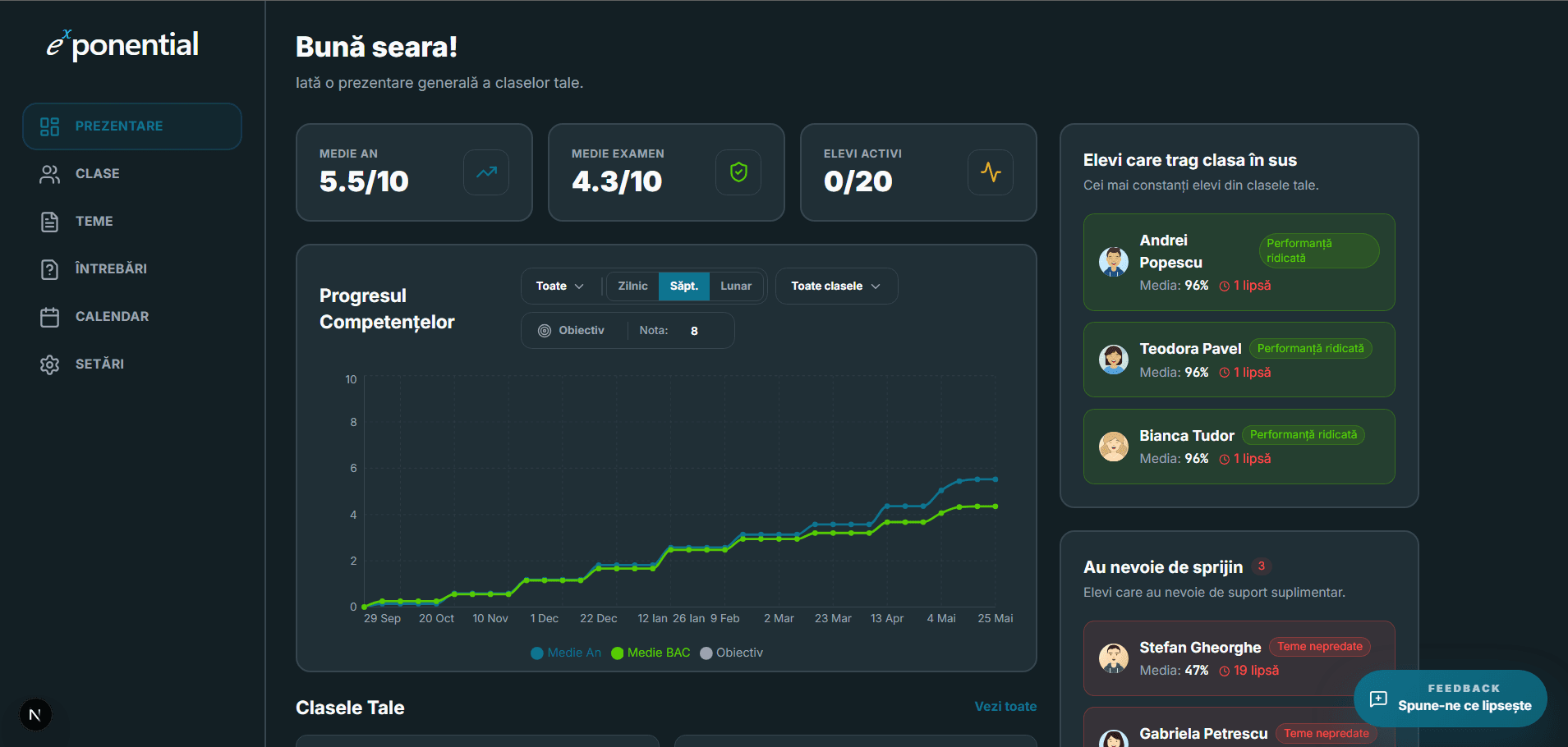Toggle the Obiectiv legend series

(x=731, y=653)
